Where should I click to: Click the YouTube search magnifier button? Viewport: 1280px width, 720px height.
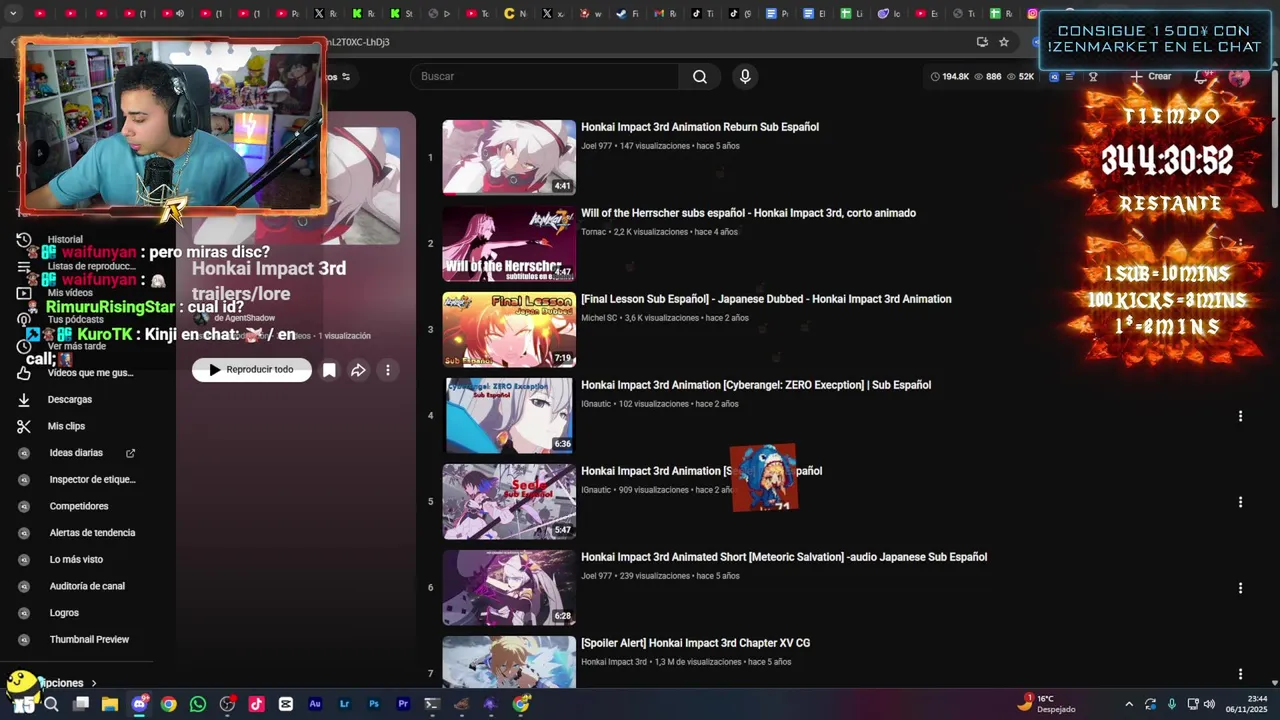[700, 77]
